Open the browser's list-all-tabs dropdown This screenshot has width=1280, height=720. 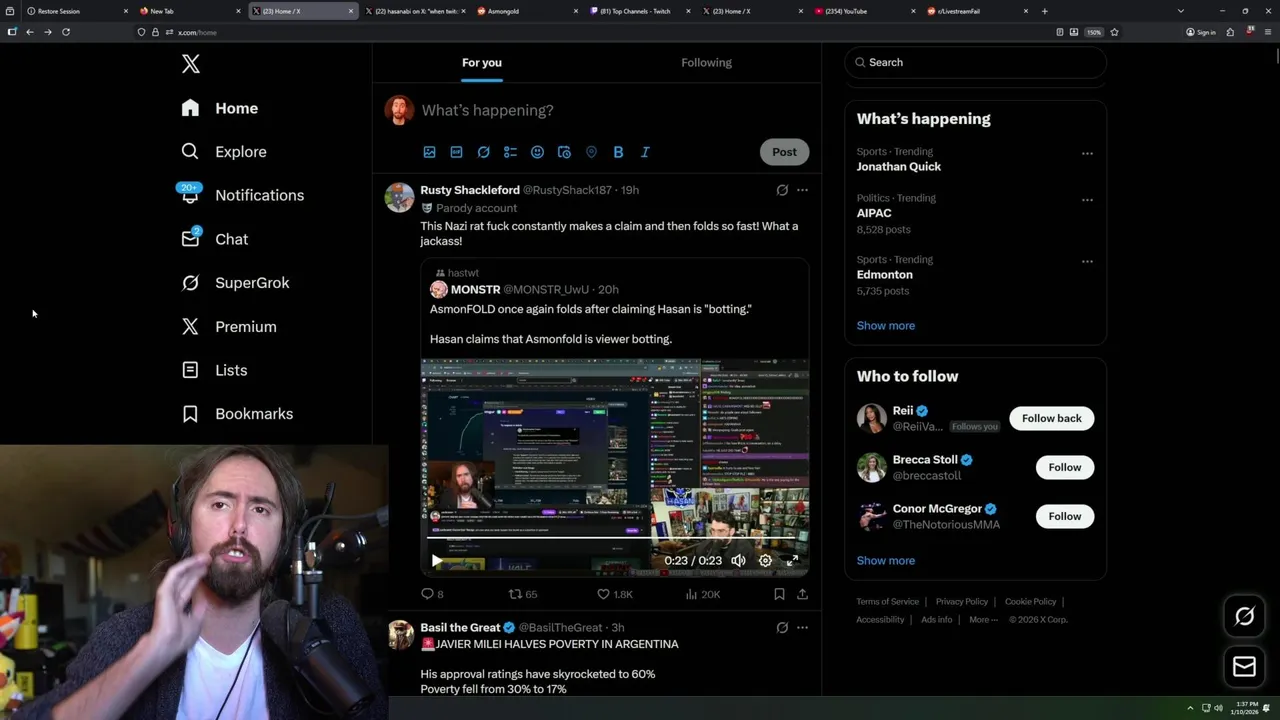1180,11
